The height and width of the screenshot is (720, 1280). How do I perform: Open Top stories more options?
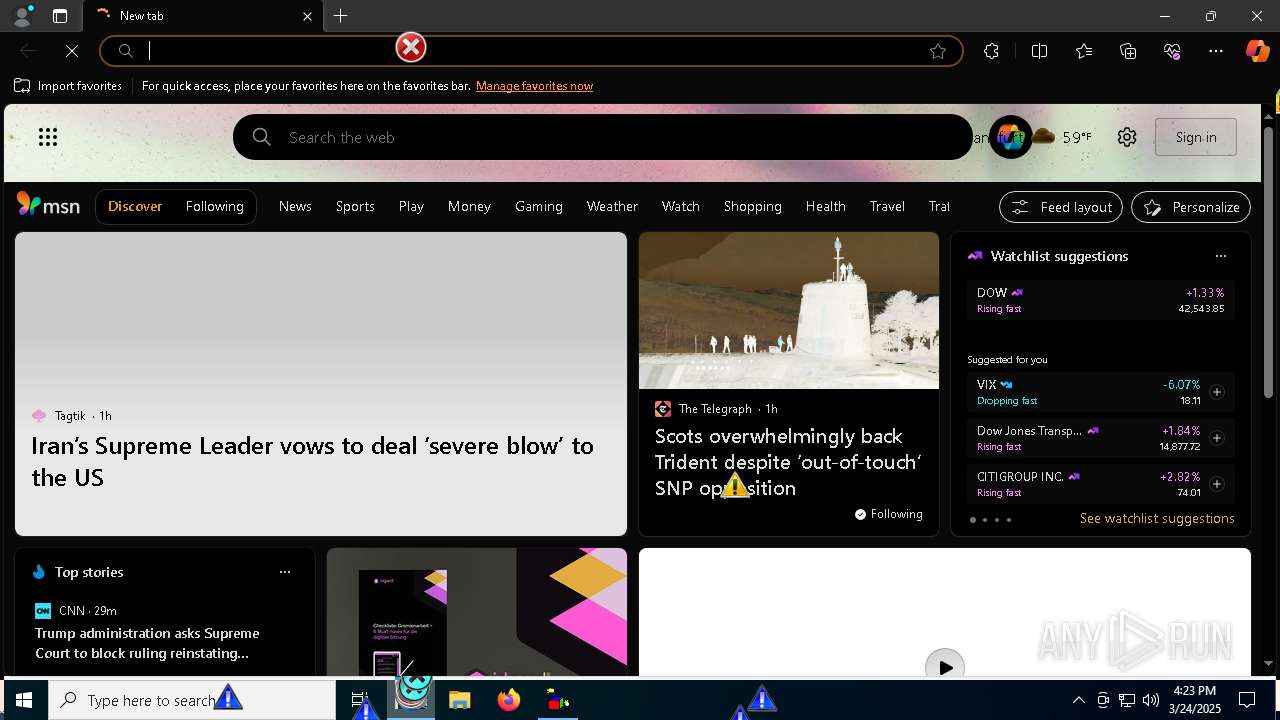285,572
